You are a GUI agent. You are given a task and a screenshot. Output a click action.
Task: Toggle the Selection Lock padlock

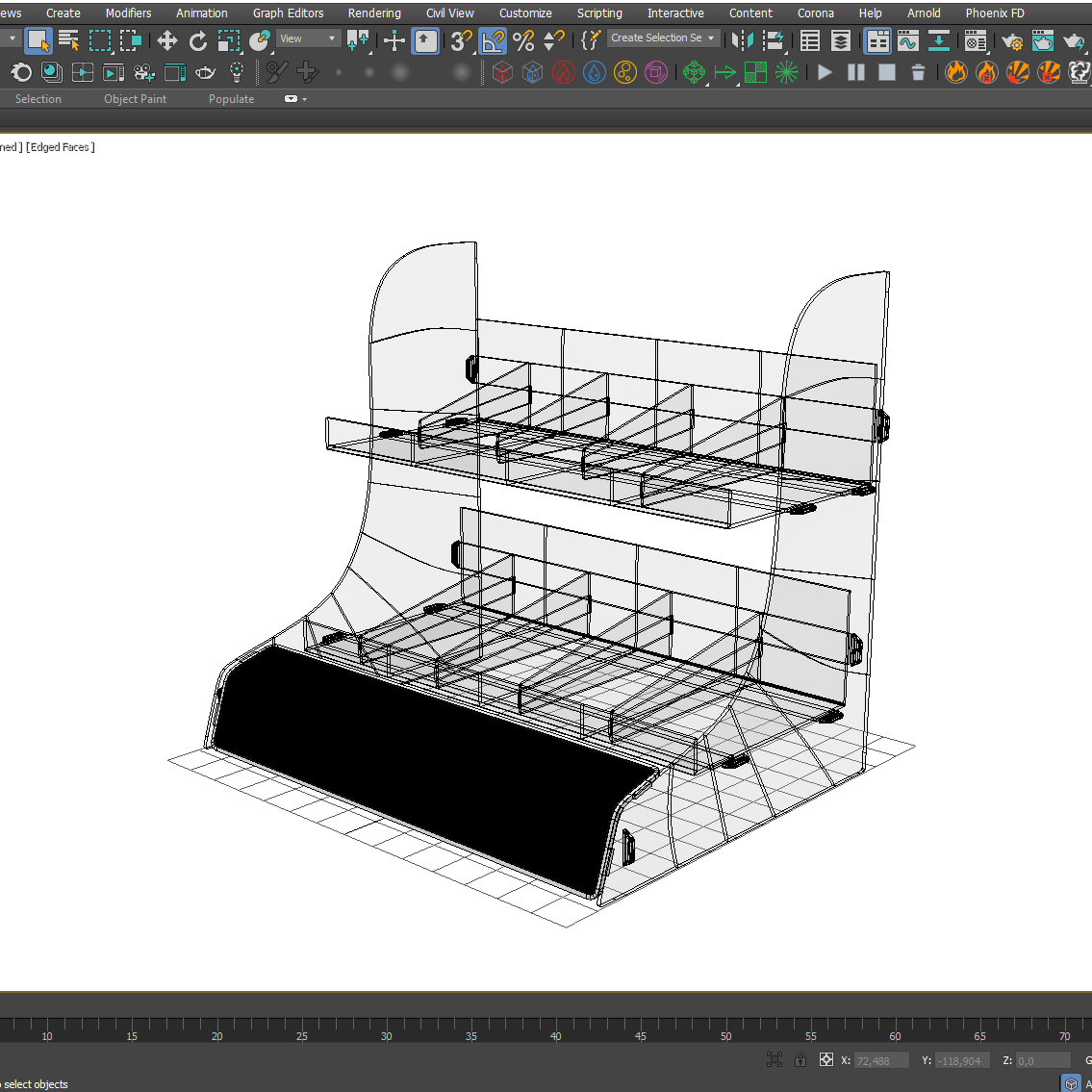pyautogui.click(x=800, y=1059)
